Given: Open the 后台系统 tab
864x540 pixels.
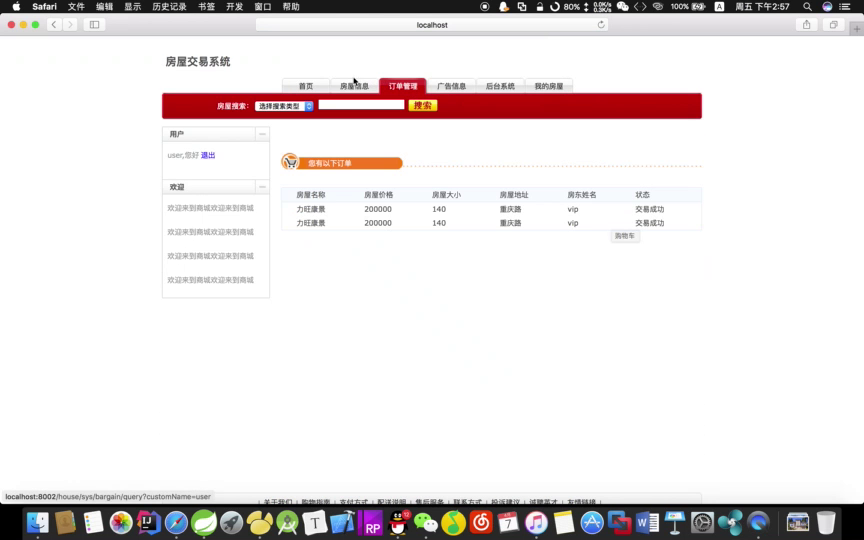Looking at the screenshot, I should tap(500, 86).
